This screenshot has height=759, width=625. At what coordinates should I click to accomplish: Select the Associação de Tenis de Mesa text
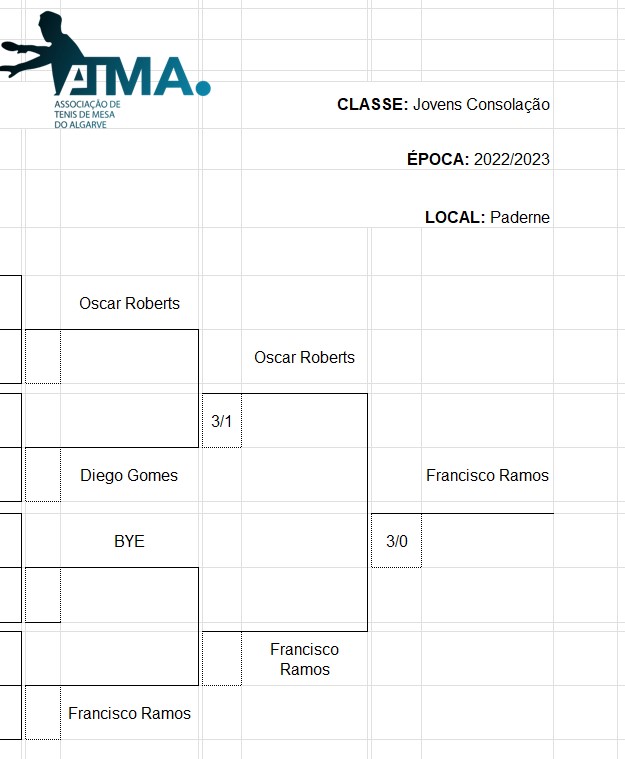87,114
